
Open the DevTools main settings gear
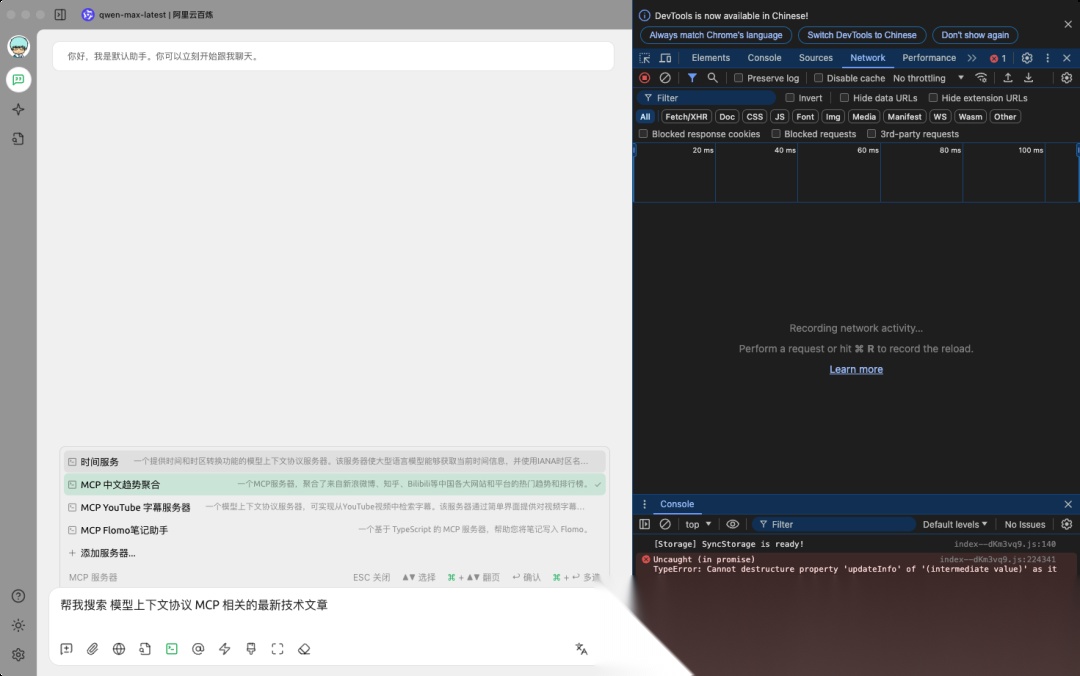click(1027, 59)
